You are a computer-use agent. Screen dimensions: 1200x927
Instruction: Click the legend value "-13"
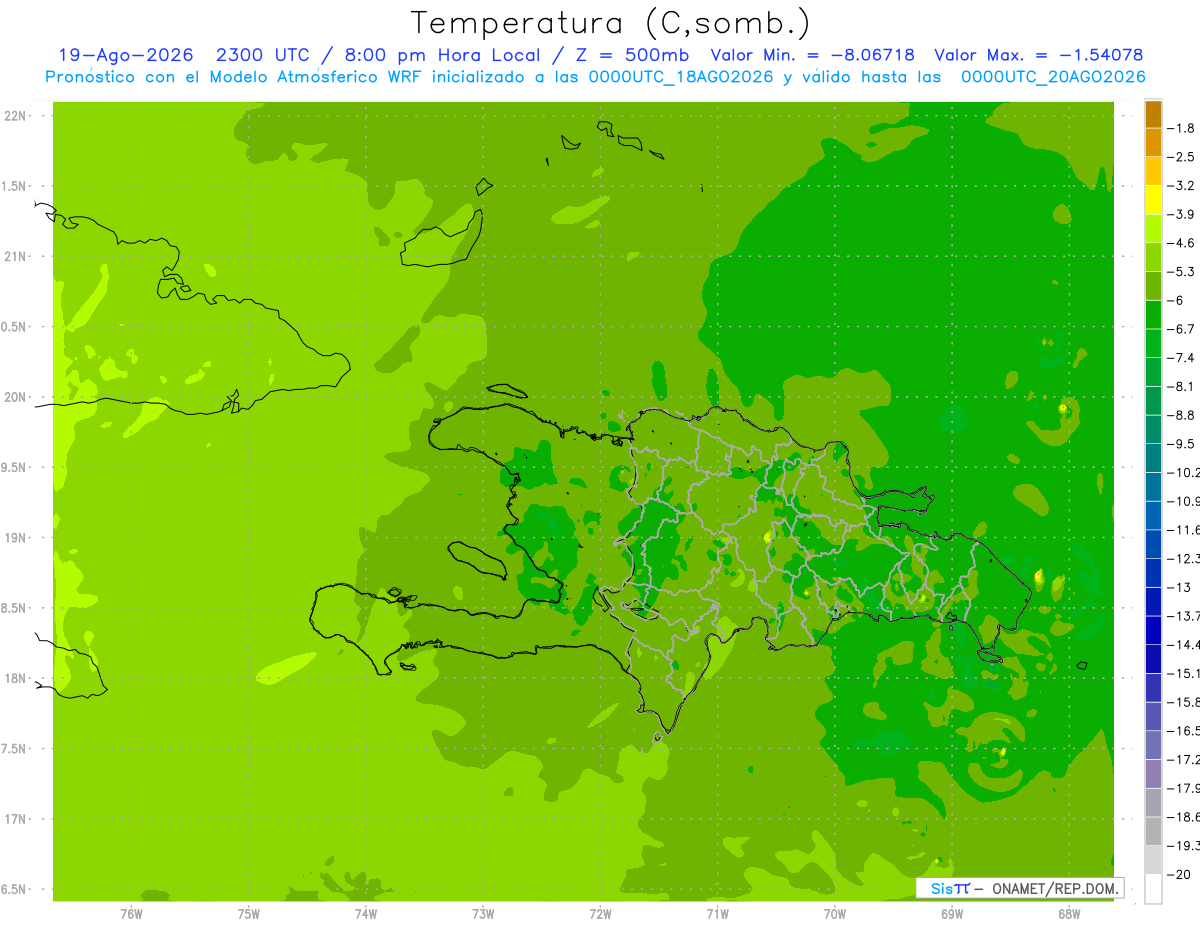point(1179,587)
